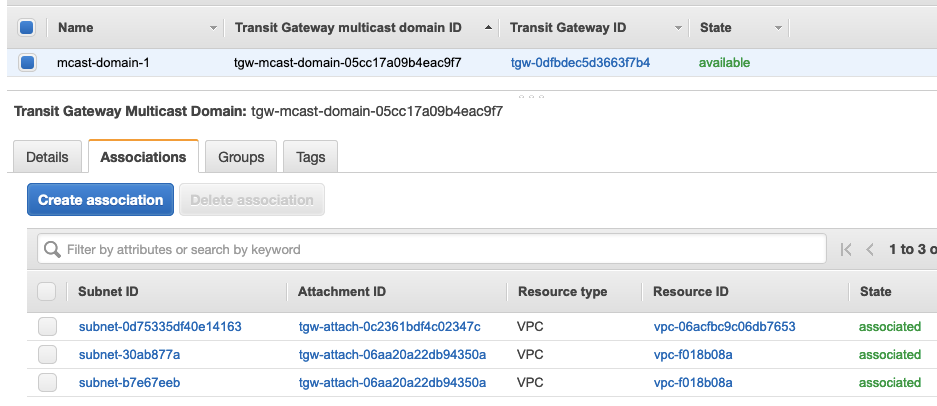Go to previous page of associations
Image resolution: width=937 pixels, height=406 pixels.
(x=870, y=249)
